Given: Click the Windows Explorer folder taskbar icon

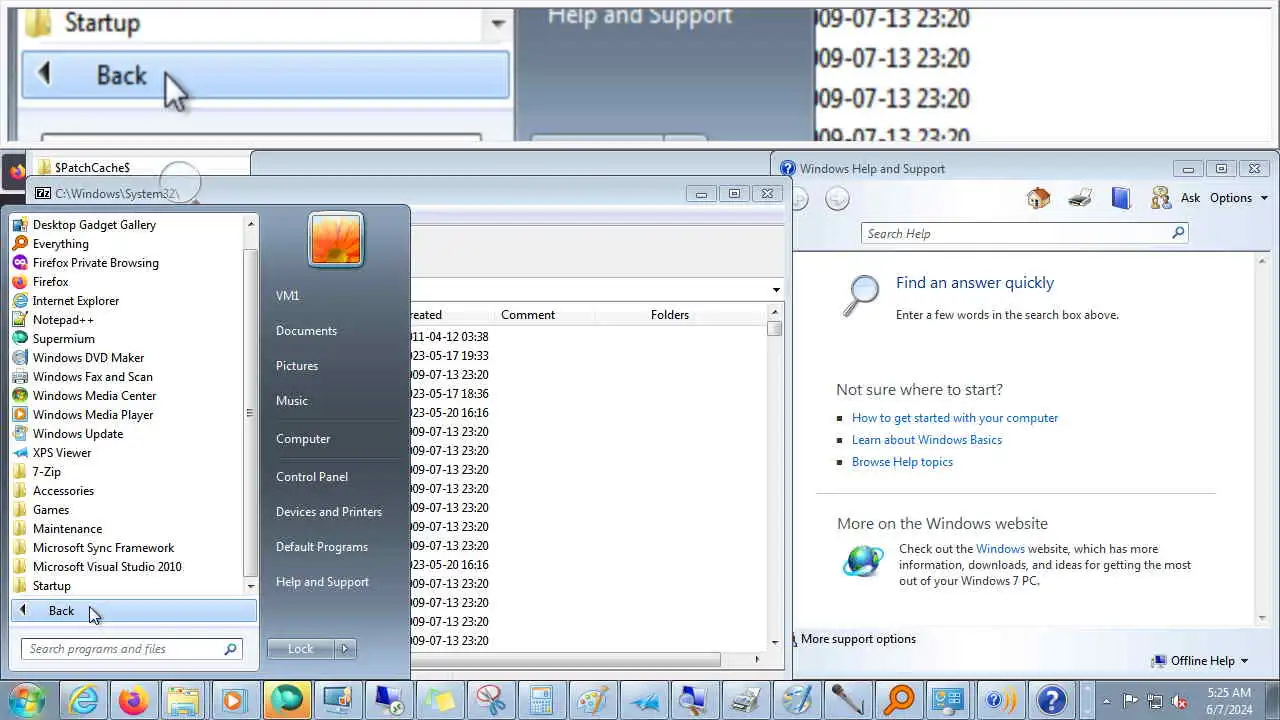Looking at the screenshot, I should (184, 700).
